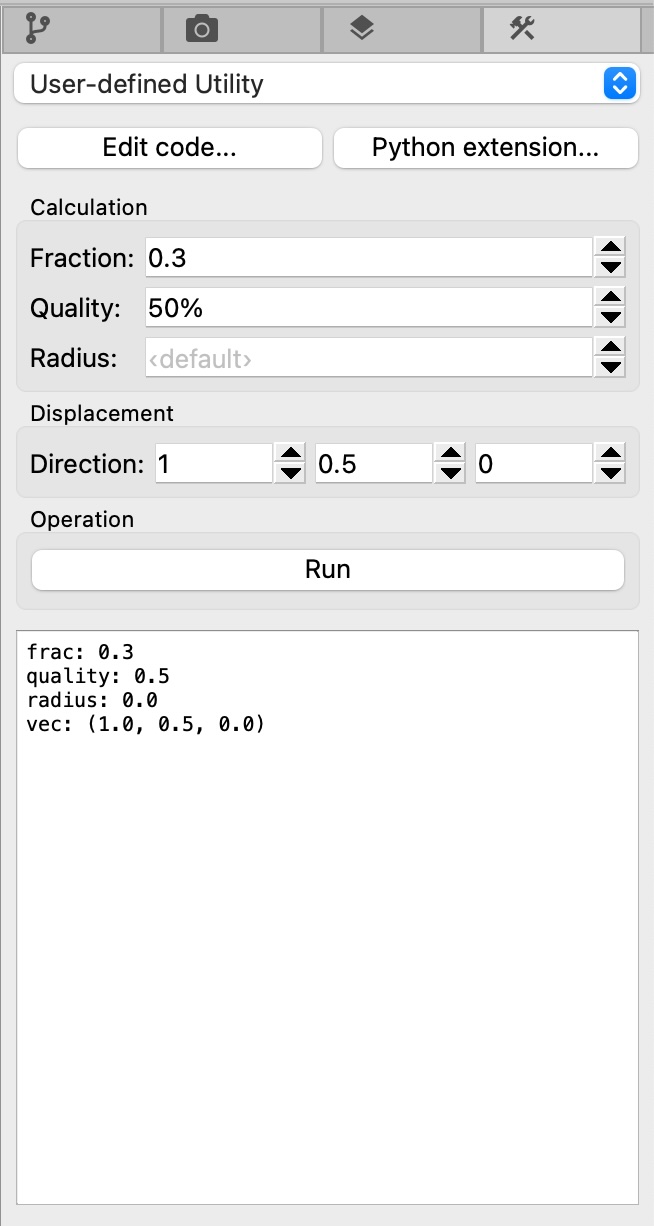Increase the Direction X component stepper
654x1226 pixels.
point(290,455)
